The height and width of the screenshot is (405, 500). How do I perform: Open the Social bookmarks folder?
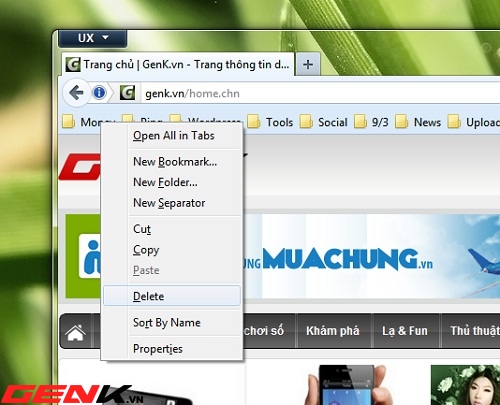point(323,122)
